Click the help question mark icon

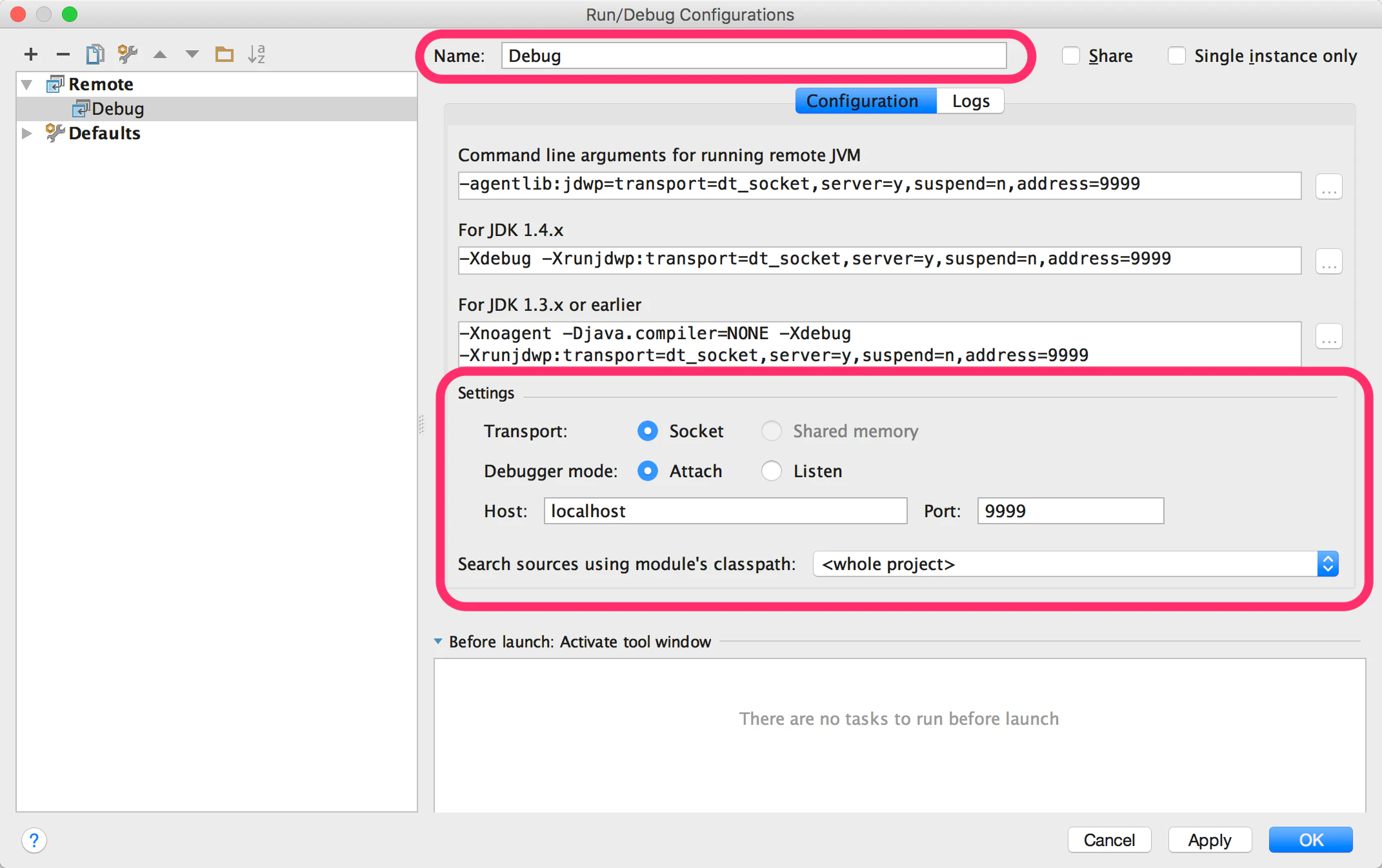(34, 840)
